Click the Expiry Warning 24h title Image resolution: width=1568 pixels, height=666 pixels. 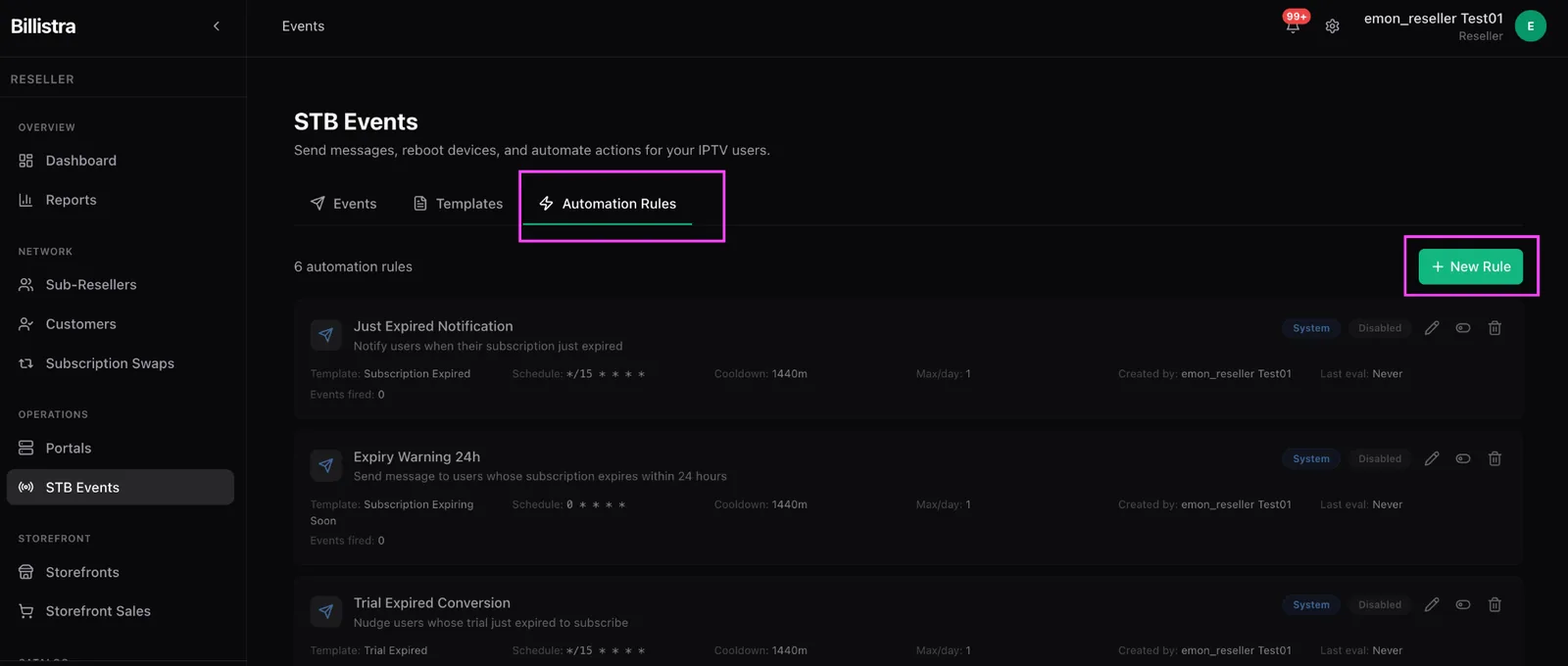[416, 456]
